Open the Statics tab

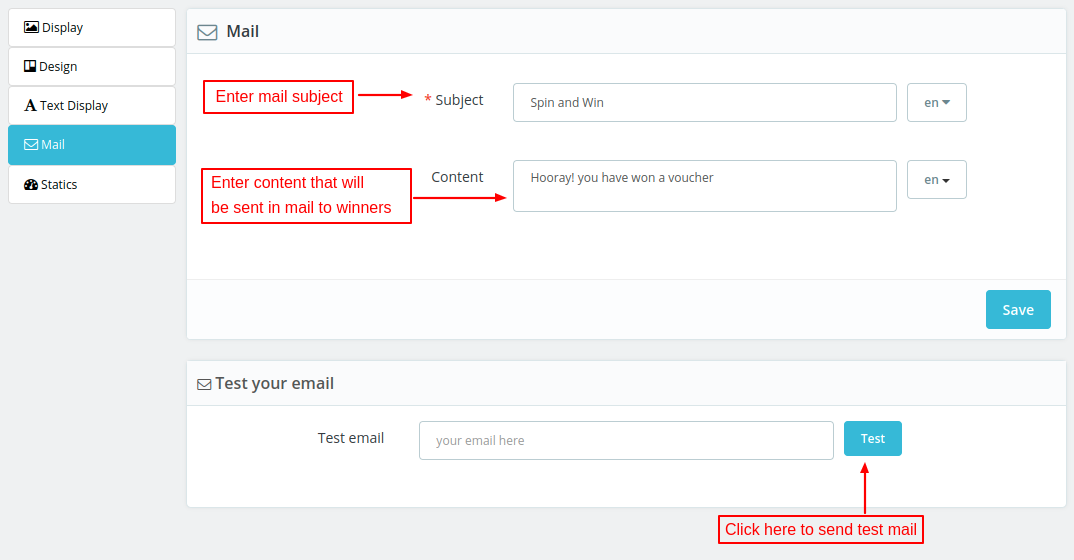92,185
